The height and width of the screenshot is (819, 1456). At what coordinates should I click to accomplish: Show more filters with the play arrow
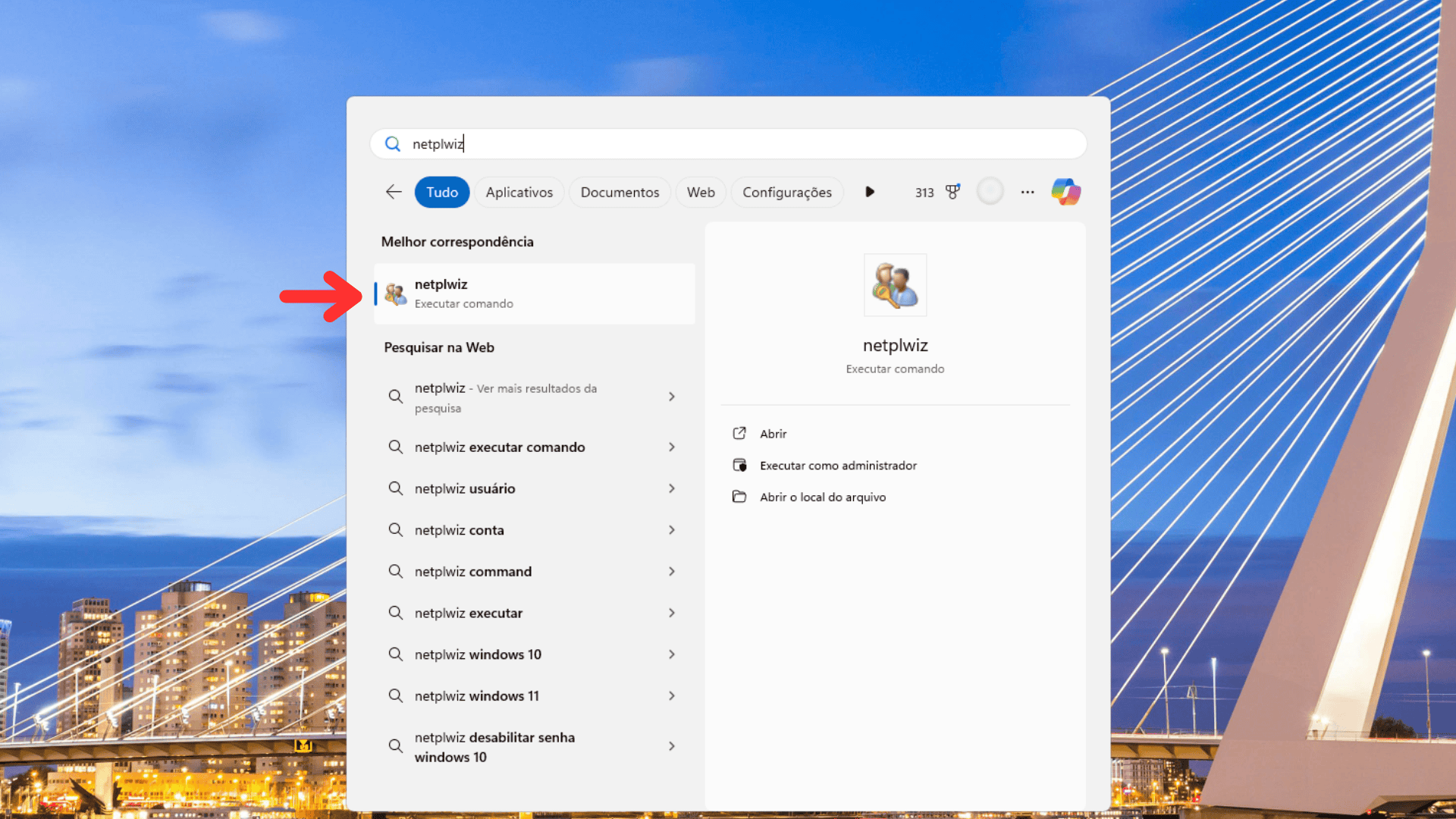pyautogui.click(x=870, y=192)
